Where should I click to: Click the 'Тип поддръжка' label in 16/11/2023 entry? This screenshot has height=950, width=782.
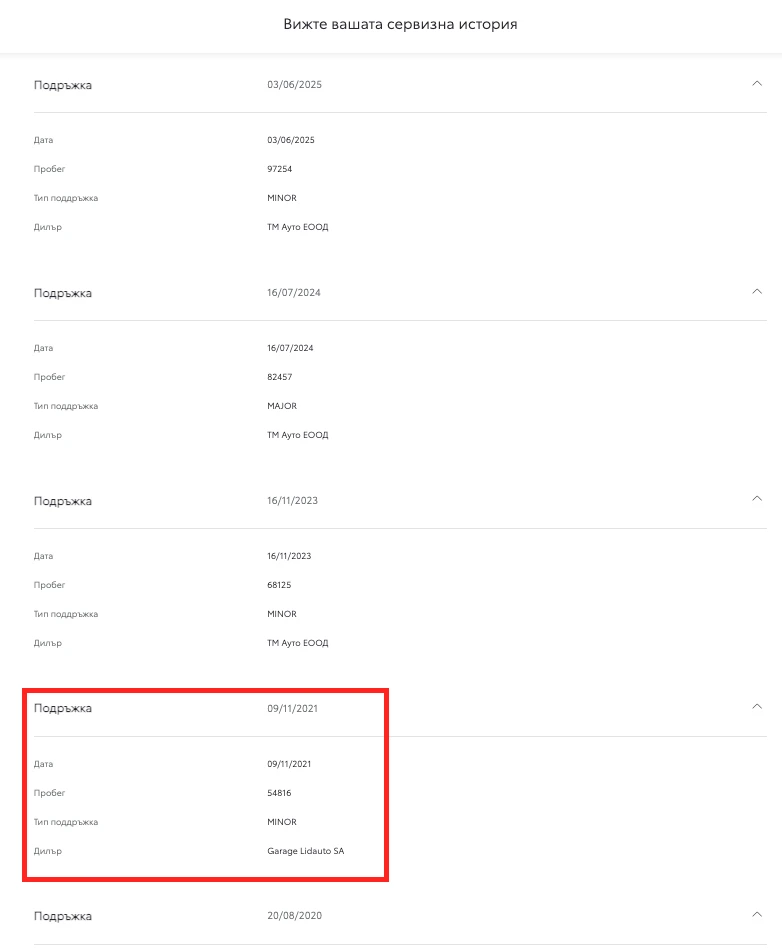(x=66, y=614)
